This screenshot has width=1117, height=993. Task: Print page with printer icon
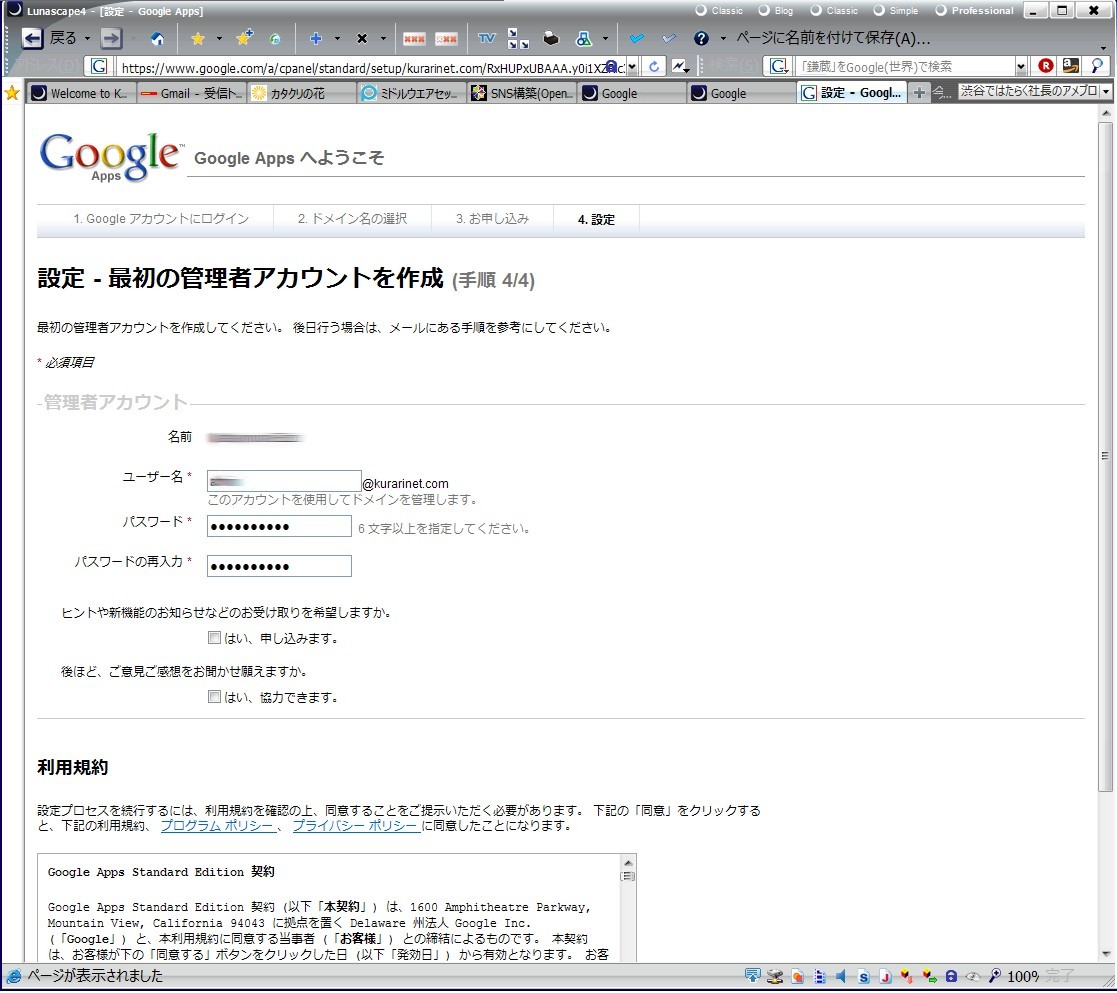[x=551, y=38]
